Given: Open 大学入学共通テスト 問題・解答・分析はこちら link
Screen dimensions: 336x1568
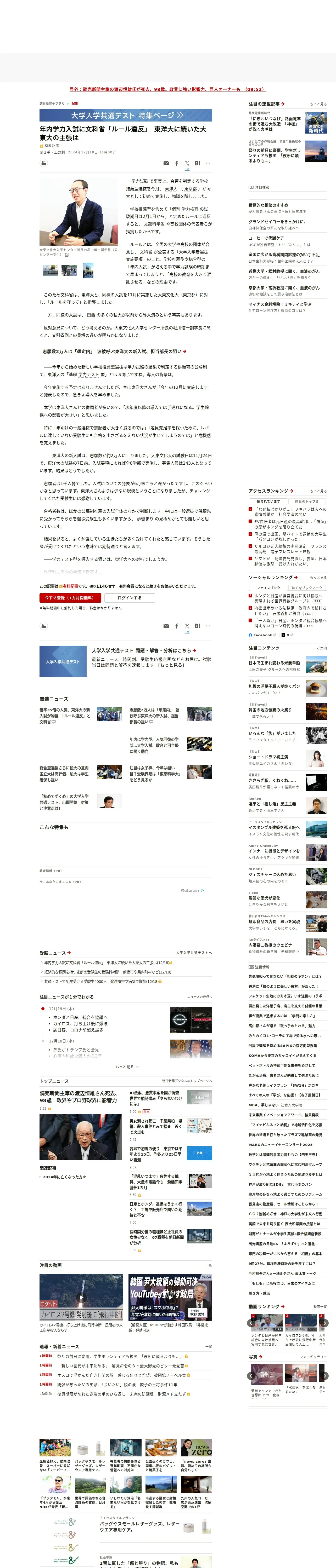Looking at the screenshot, I should click(x=144, y=650).
